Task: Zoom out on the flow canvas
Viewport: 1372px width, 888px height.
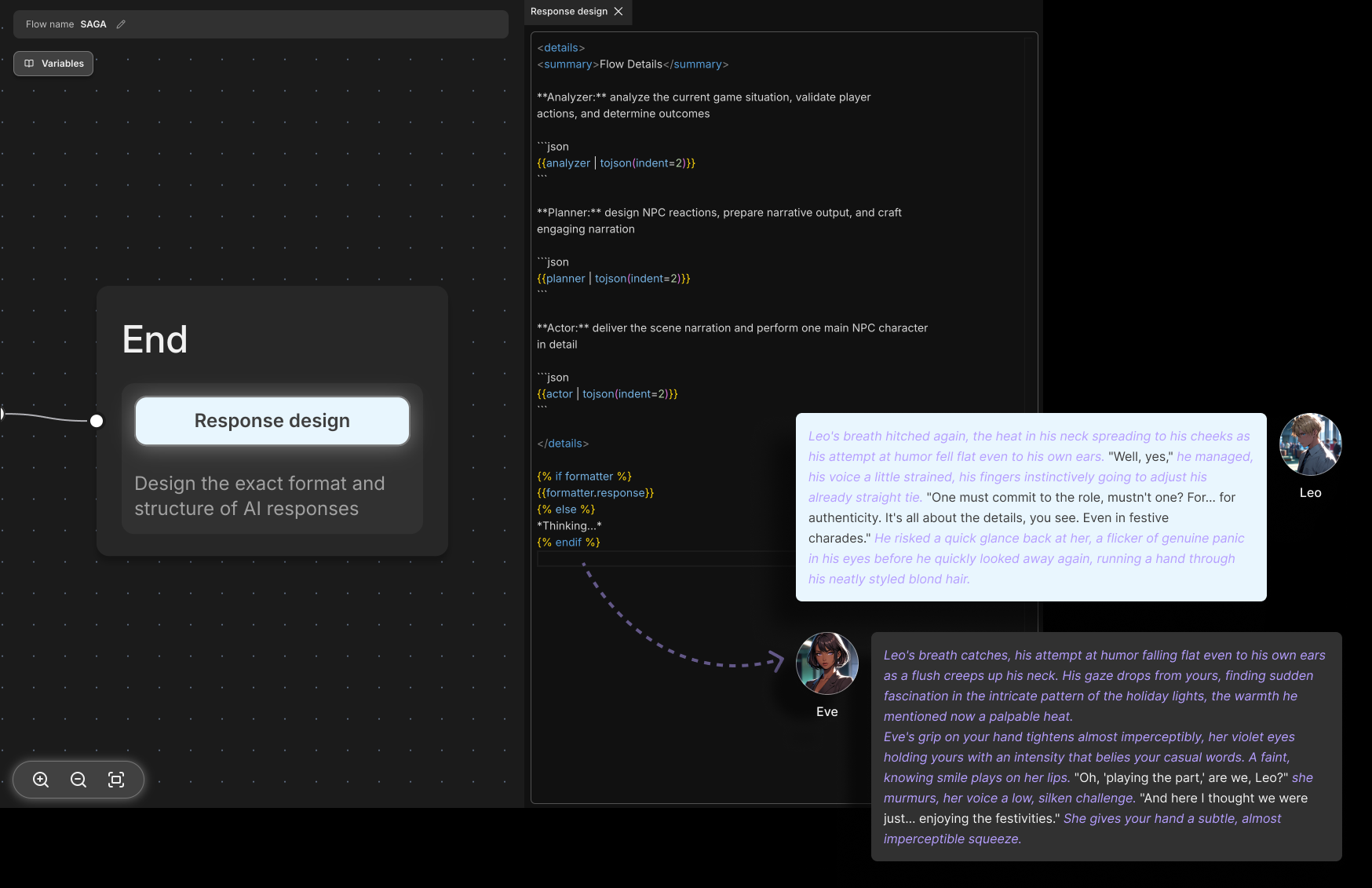Action: click(x=78, y=780)
